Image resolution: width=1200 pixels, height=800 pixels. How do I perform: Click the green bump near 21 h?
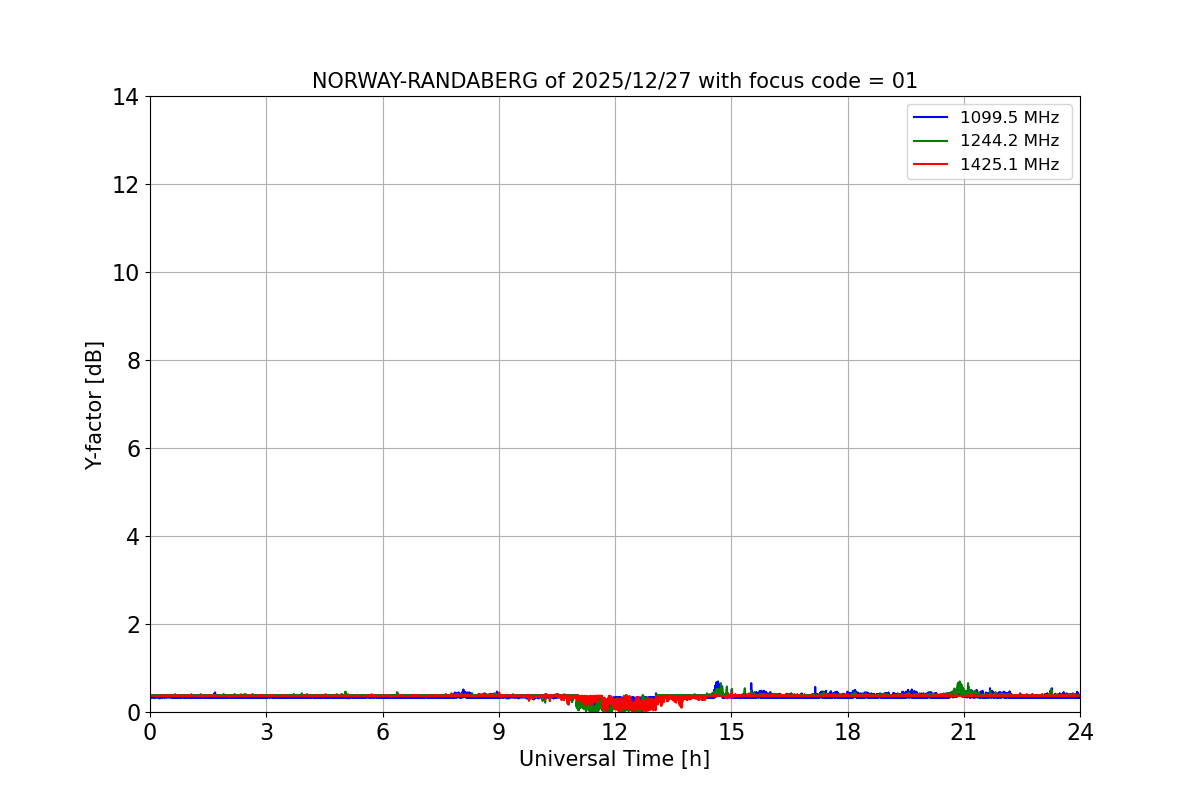[x=961, y=688]
